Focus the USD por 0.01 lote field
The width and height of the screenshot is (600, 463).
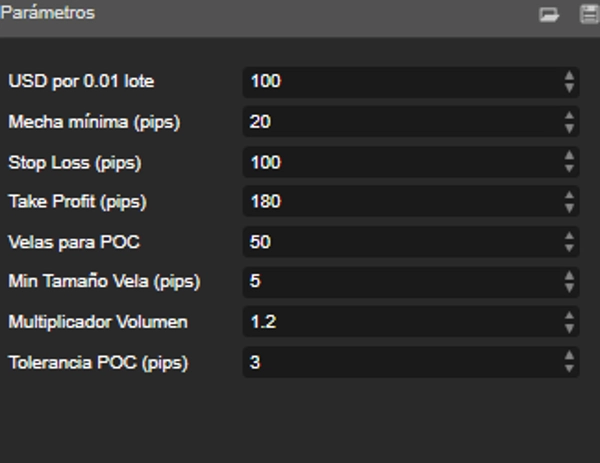[400, 81]
